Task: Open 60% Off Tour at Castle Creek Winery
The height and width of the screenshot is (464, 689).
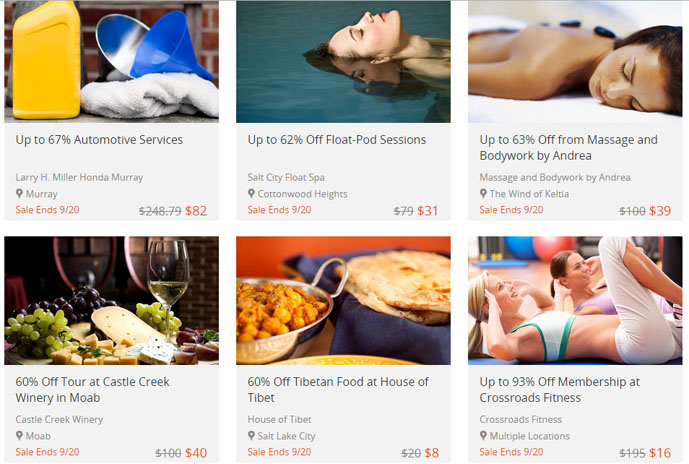Action: (x=92, y=390)
